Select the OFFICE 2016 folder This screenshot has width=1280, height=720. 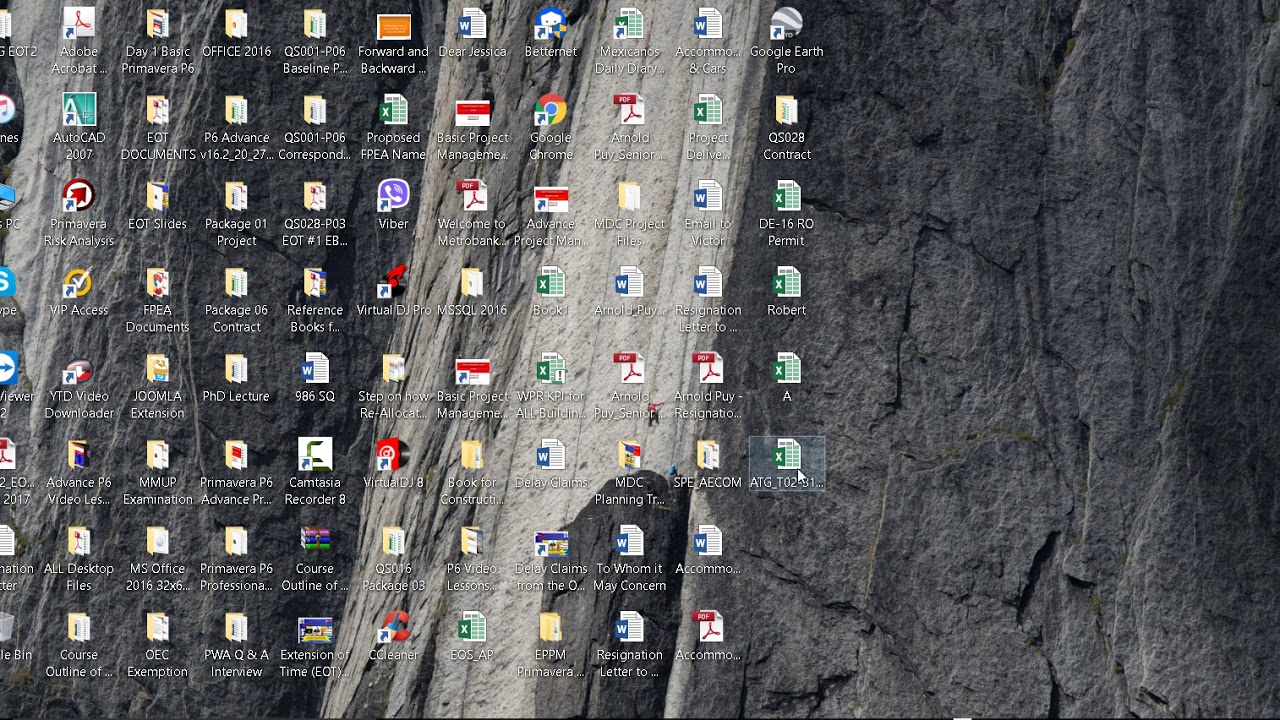point(236,24)
